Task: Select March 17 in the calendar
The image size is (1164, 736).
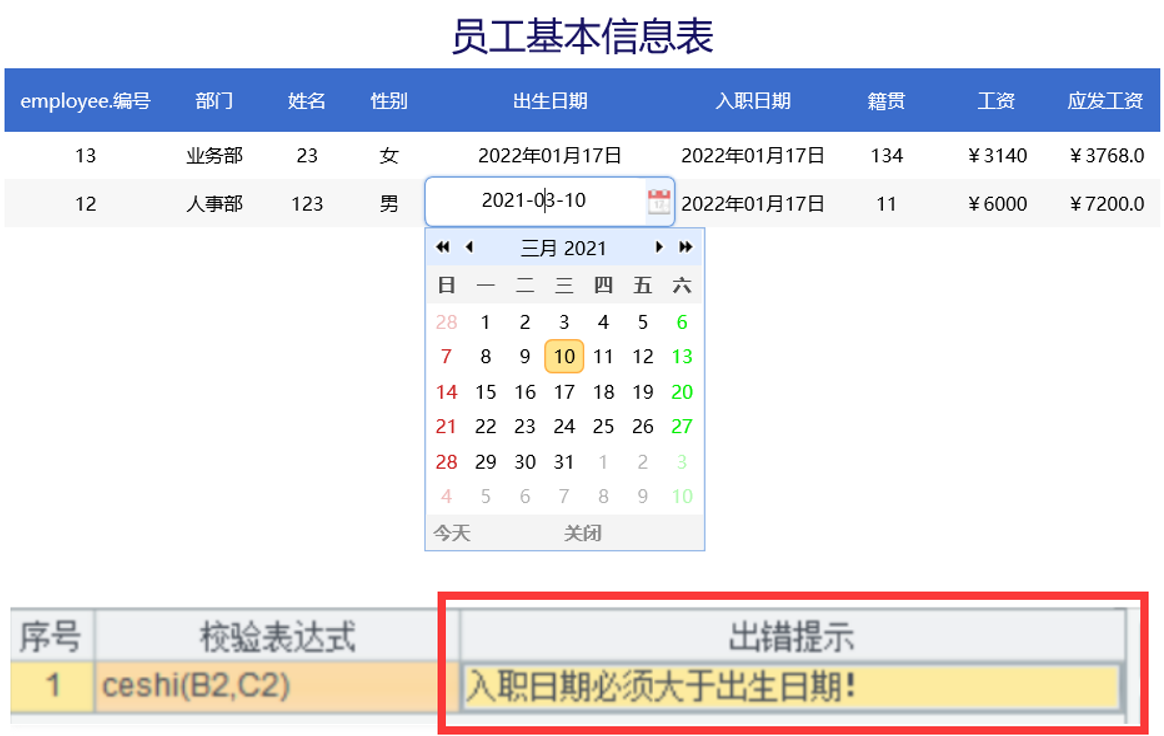Action: click(563, 391)
